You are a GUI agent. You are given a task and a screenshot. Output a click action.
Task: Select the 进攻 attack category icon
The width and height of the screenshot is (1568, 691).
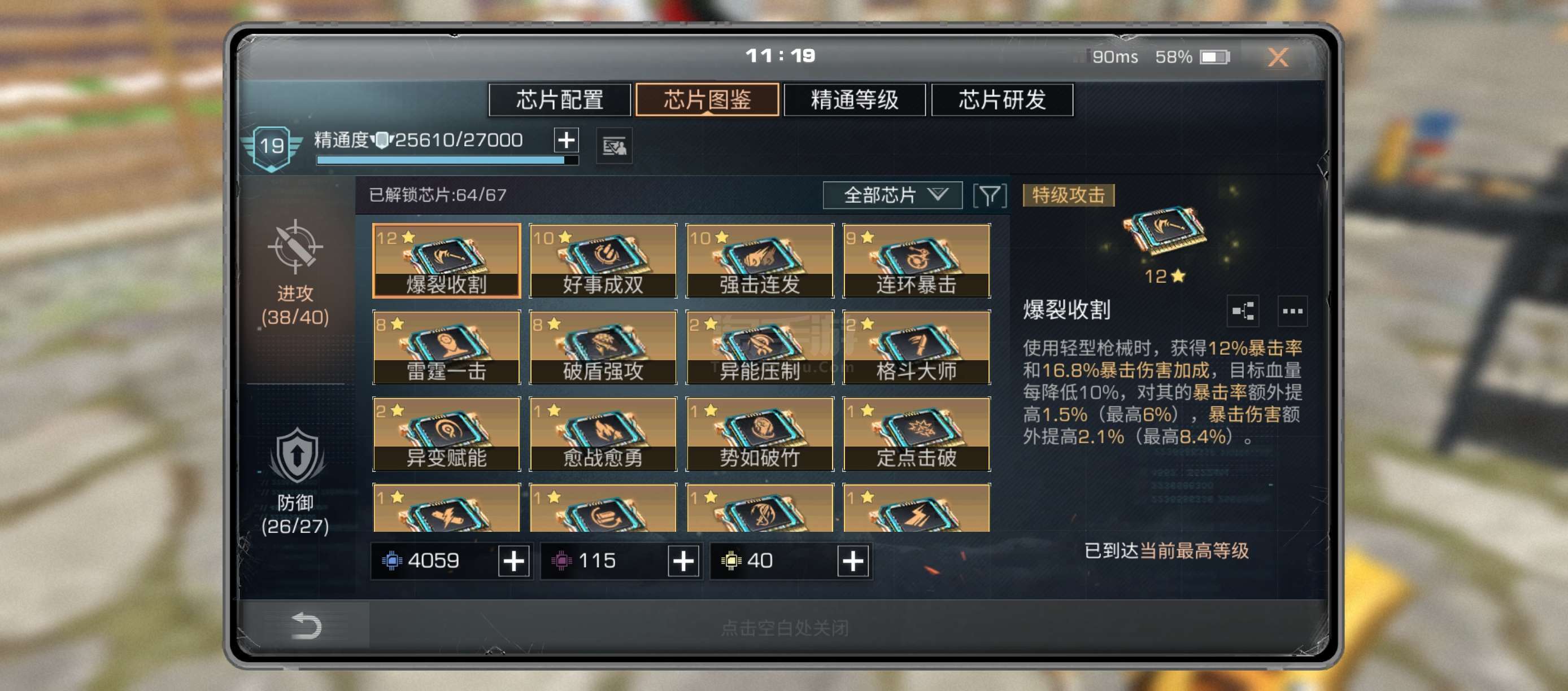click(x=295, y=246)
